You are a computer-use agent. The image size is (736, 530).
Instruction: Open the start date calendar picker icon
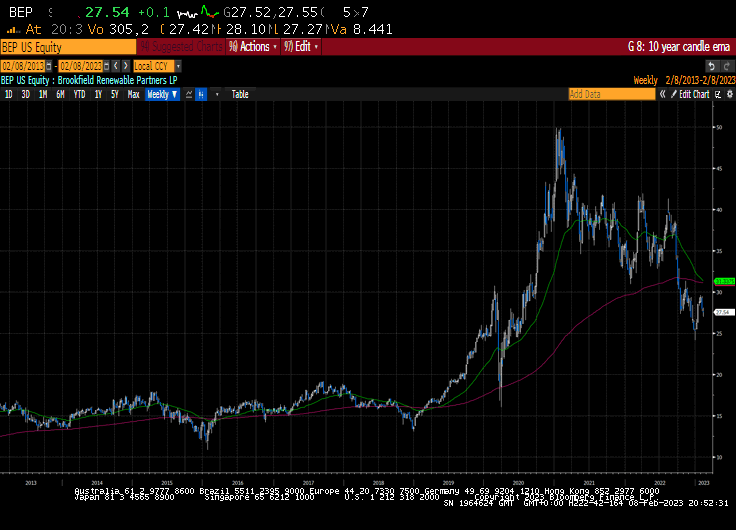point(49,66)
